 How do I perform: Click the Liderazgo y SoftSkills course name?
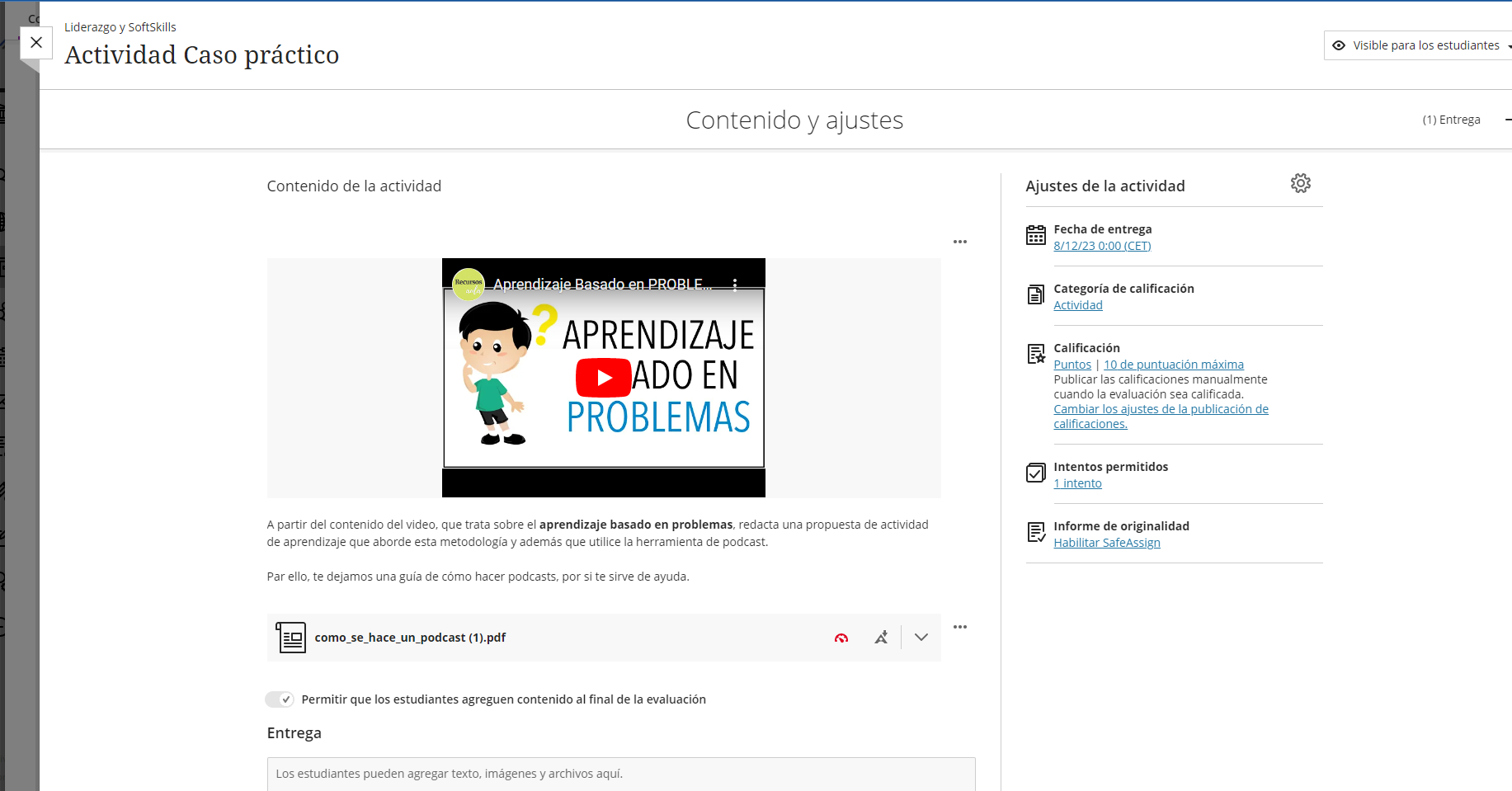tap(120, 27)
